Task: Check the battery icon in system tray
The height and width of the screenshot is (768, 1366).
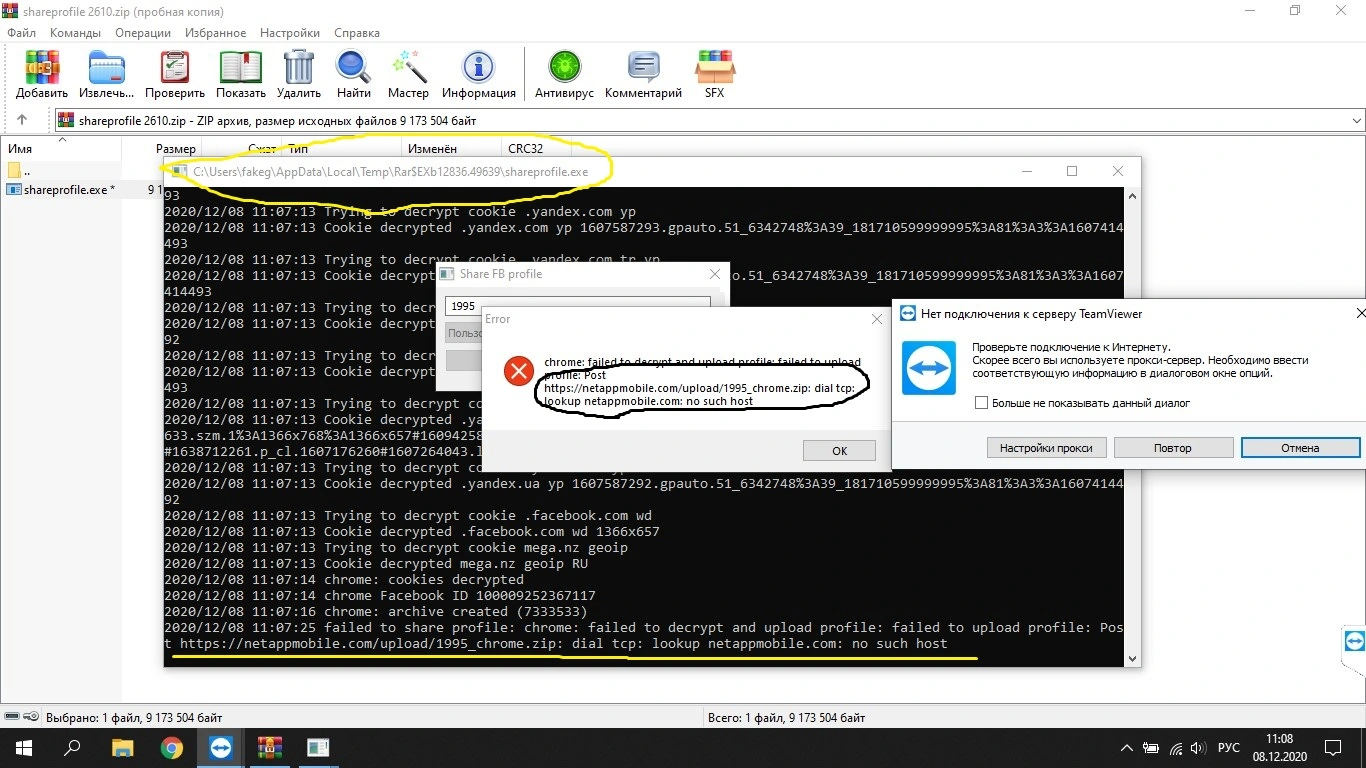Action: click(x=1152, y=748)
